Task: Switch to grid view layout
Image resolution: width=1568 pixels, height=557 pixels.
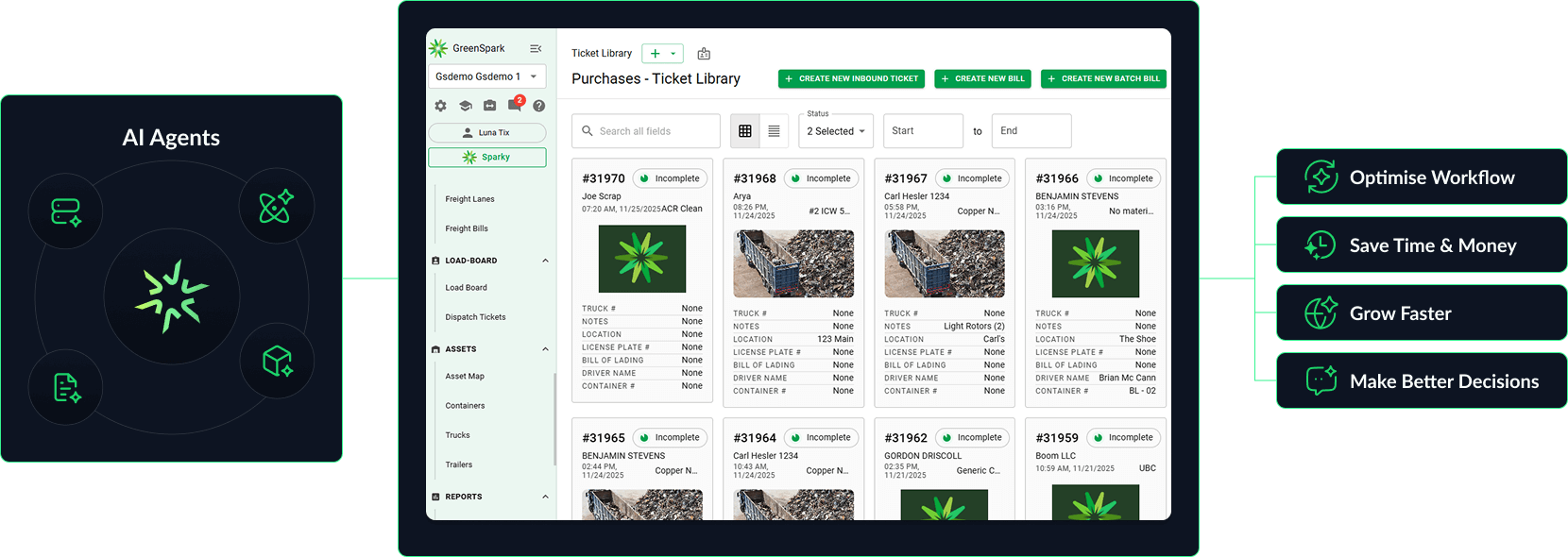Action: (x=745, y=131)
